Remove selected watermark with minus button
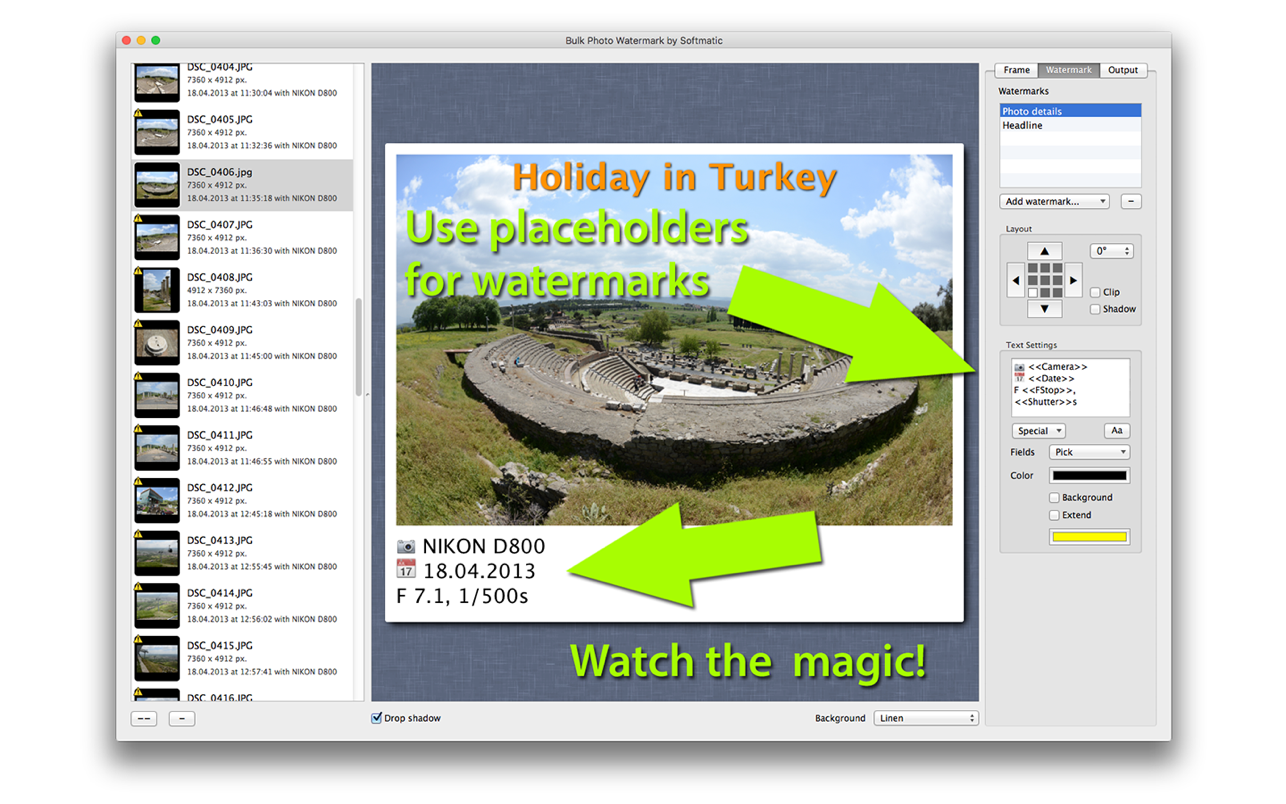 pyautogui.click(x=1130, y=201)
